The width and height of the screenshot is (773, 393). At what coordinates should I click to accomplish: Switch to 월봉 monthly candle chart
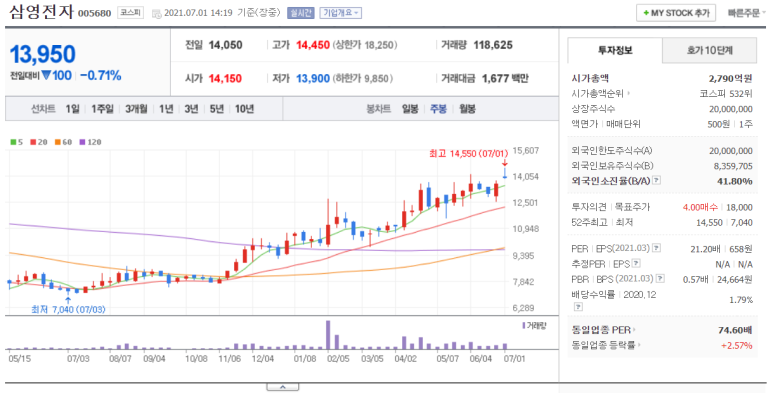(467, 109)
